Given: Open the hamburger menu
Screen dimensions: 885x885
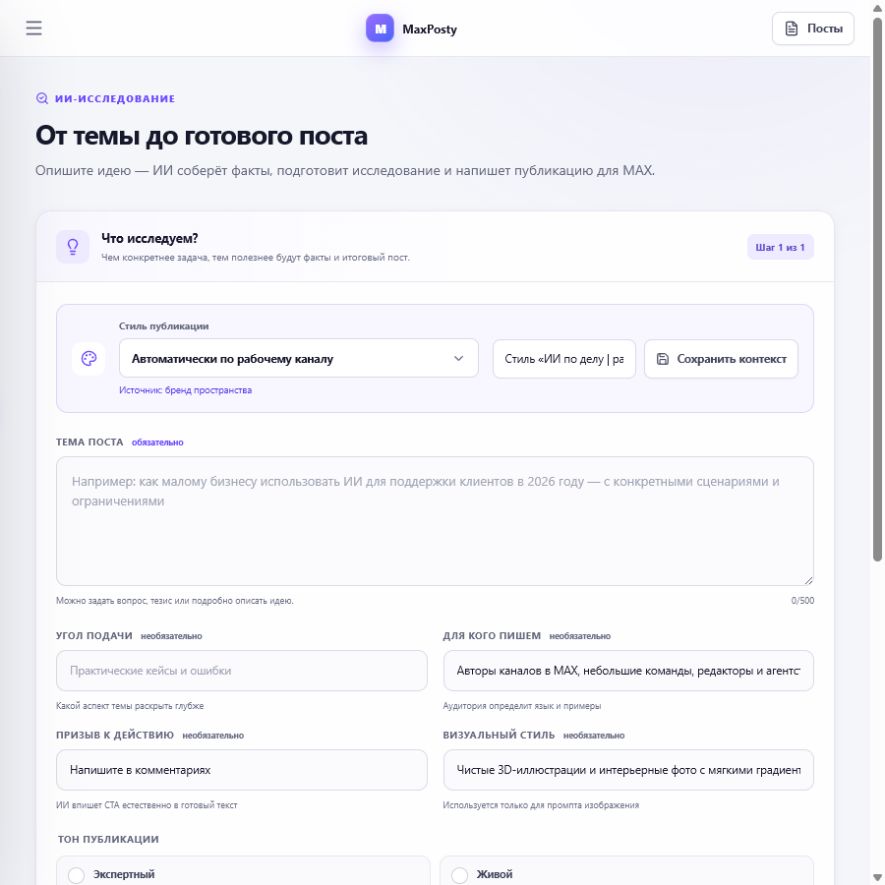Looking at the screenshot, I should (x=34, y=28).
